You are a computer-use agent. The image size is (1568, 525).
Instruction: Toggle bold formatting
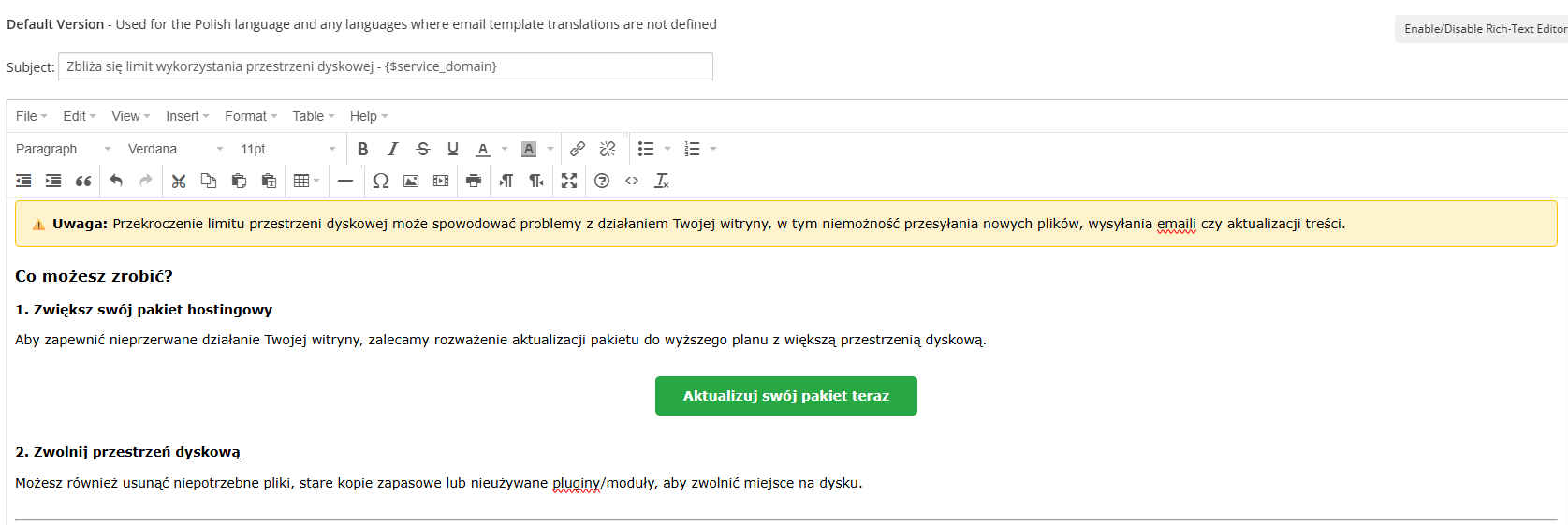(363, 149)
